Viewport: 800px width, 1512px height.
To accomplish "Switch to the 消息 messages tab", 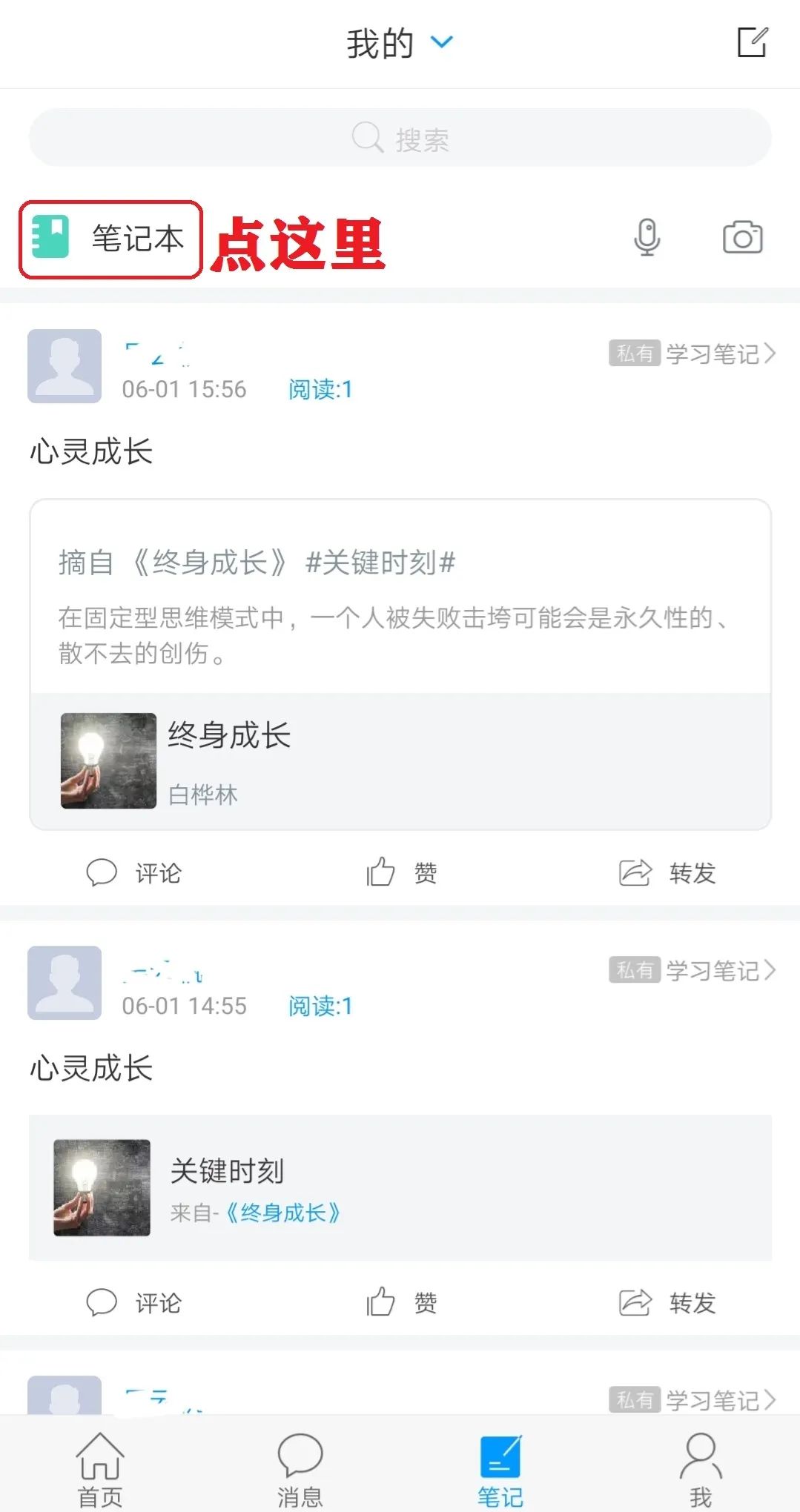I will coord(300,1470).
